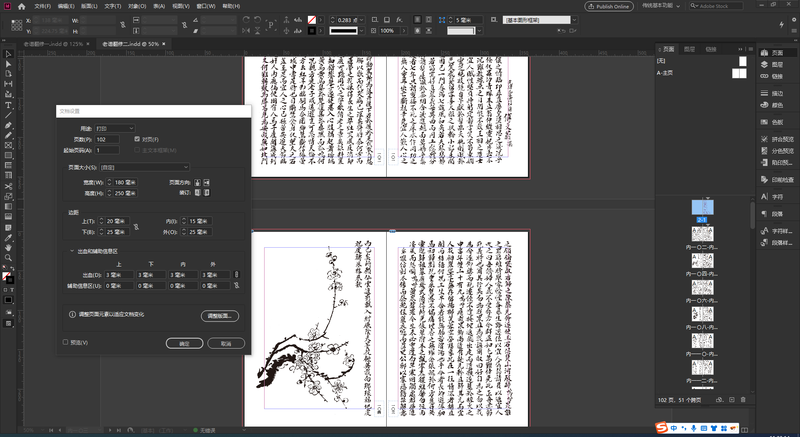Select the Zoom tool in the toolbox
Viewport: 800px width, 437px height.
click(8, 257)
